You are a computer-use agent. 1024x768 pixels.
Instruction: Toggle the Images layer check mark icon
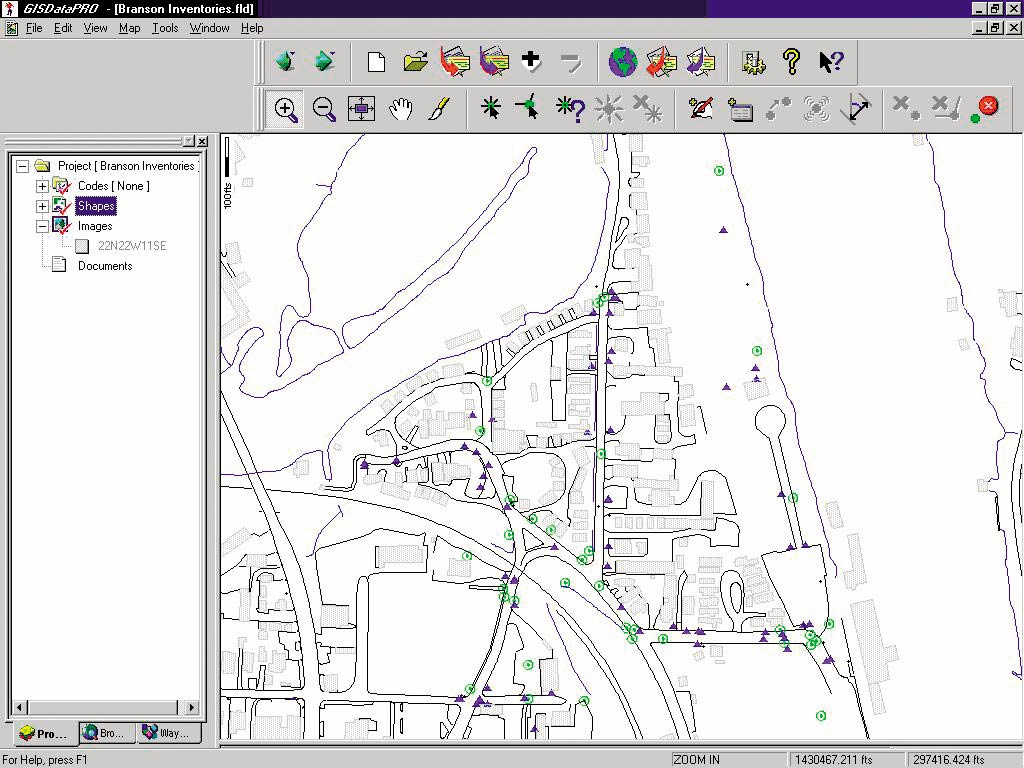click(x=62, y=226)
